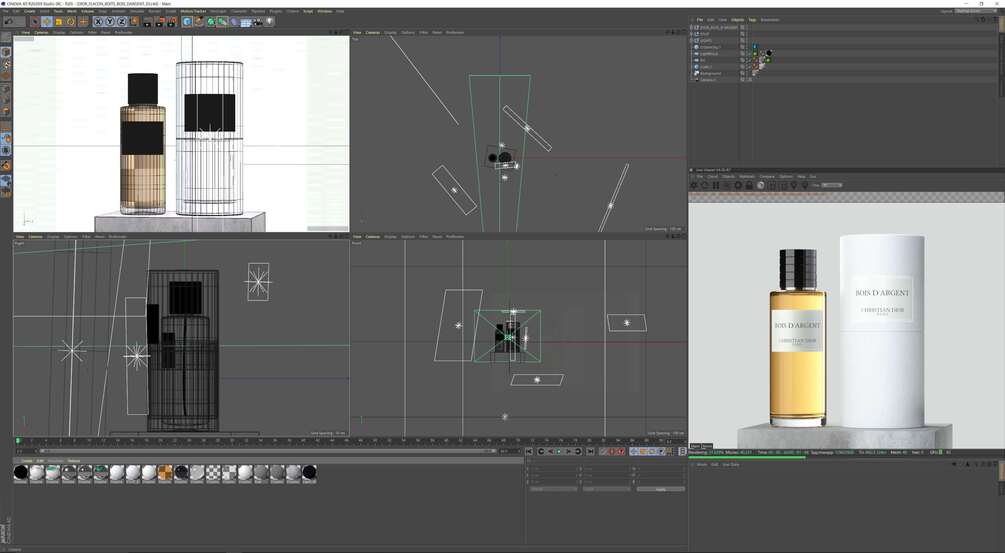Expand the first null object in Object Manager
Screen dimensions: 1005x553
(x=691, y=27)
